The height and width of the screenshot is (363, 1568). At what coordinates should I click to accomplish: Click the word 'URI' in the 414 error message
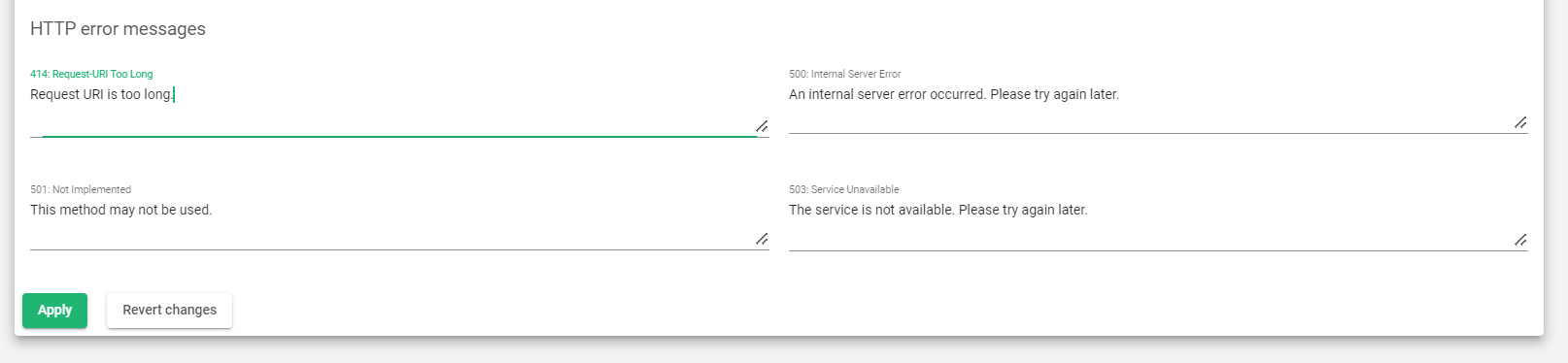click(x=93, y=94)
